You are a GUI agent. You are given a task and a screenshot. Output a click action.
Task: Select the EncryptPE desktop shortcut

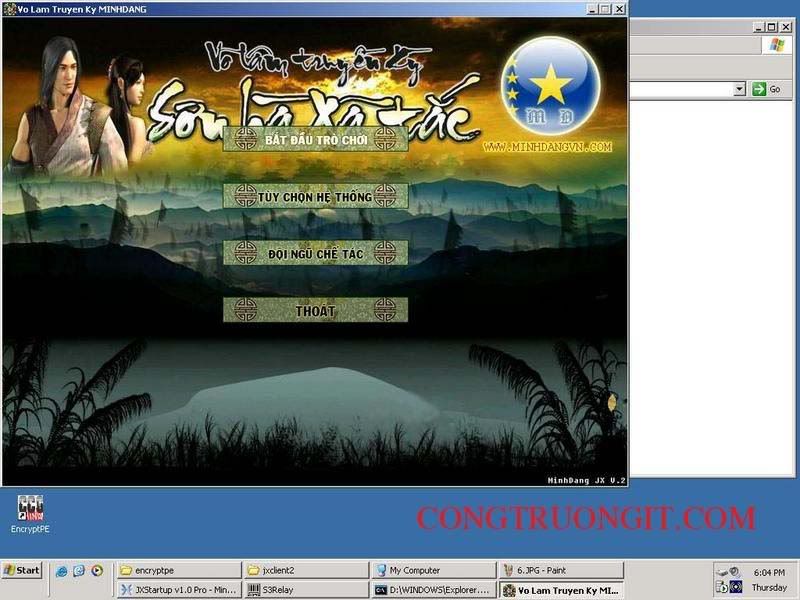[30, 514]
